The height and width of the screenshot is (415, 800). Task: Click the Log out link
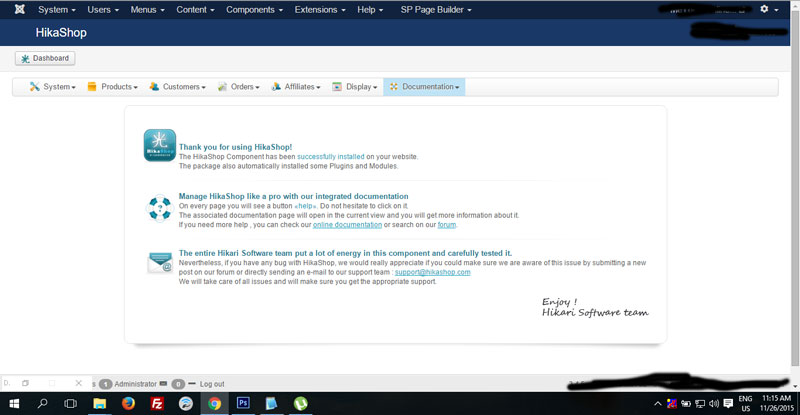(212, 384)
